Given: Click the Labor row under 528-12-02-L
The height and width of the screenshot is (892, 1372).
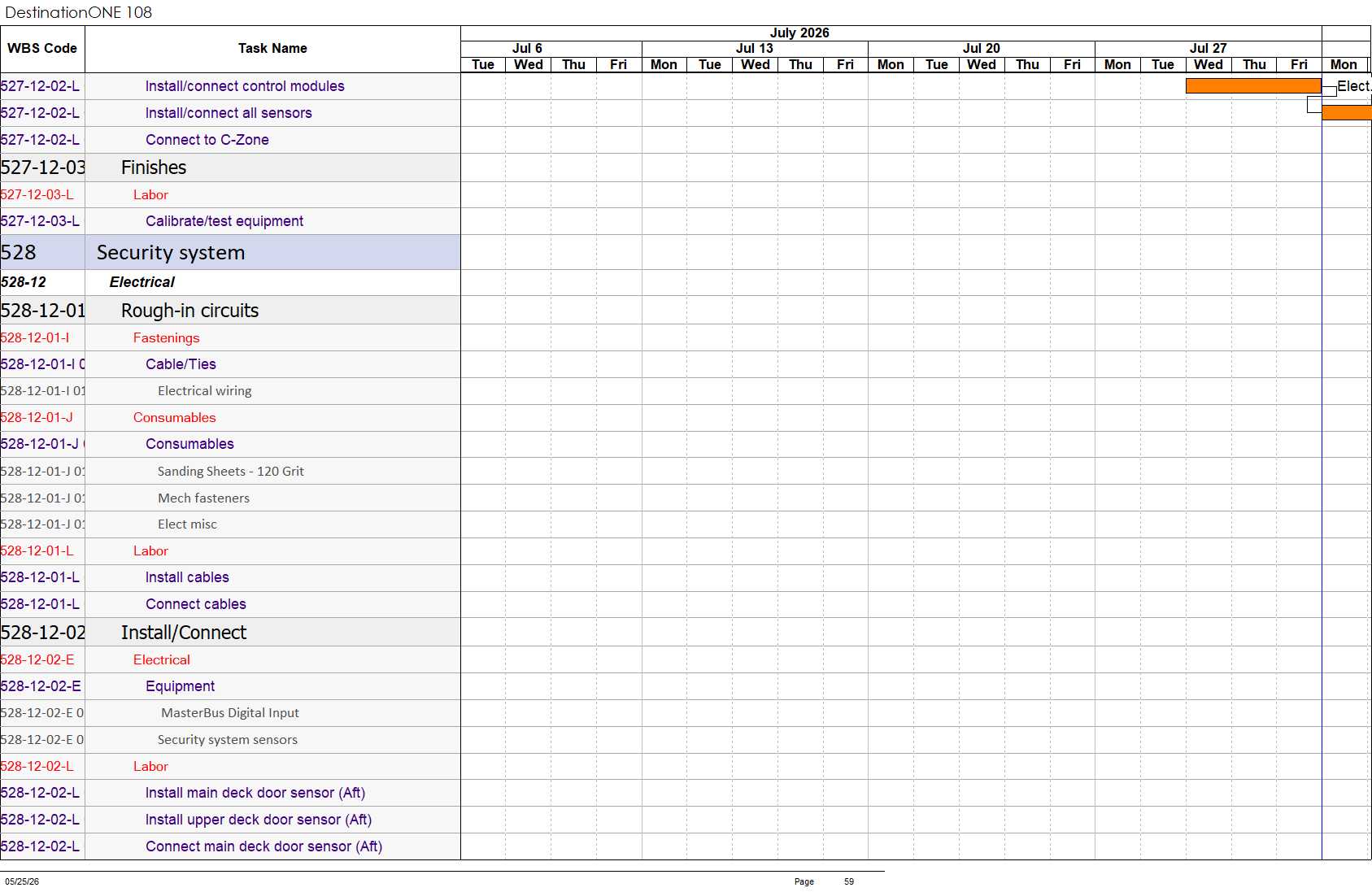Looking at the screenshot, I should click(230, 766).
